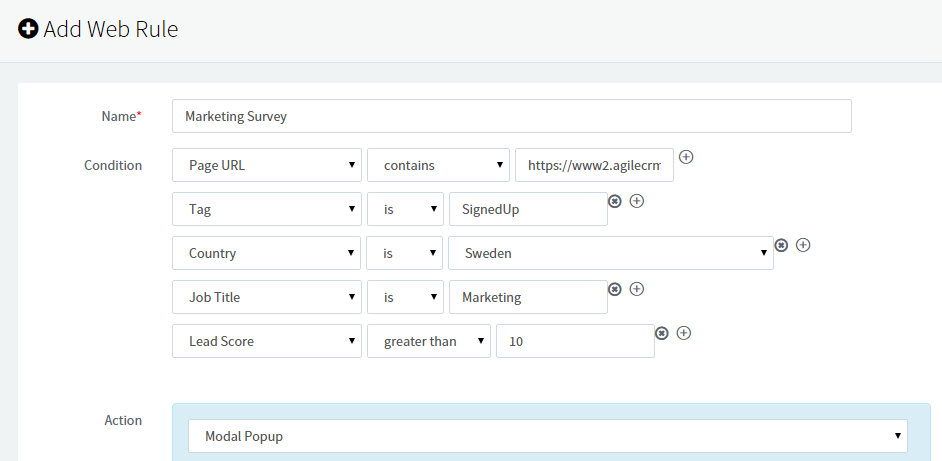Open the 'contains' operator dropdown

pyautogui.click(x=439, y=165)
